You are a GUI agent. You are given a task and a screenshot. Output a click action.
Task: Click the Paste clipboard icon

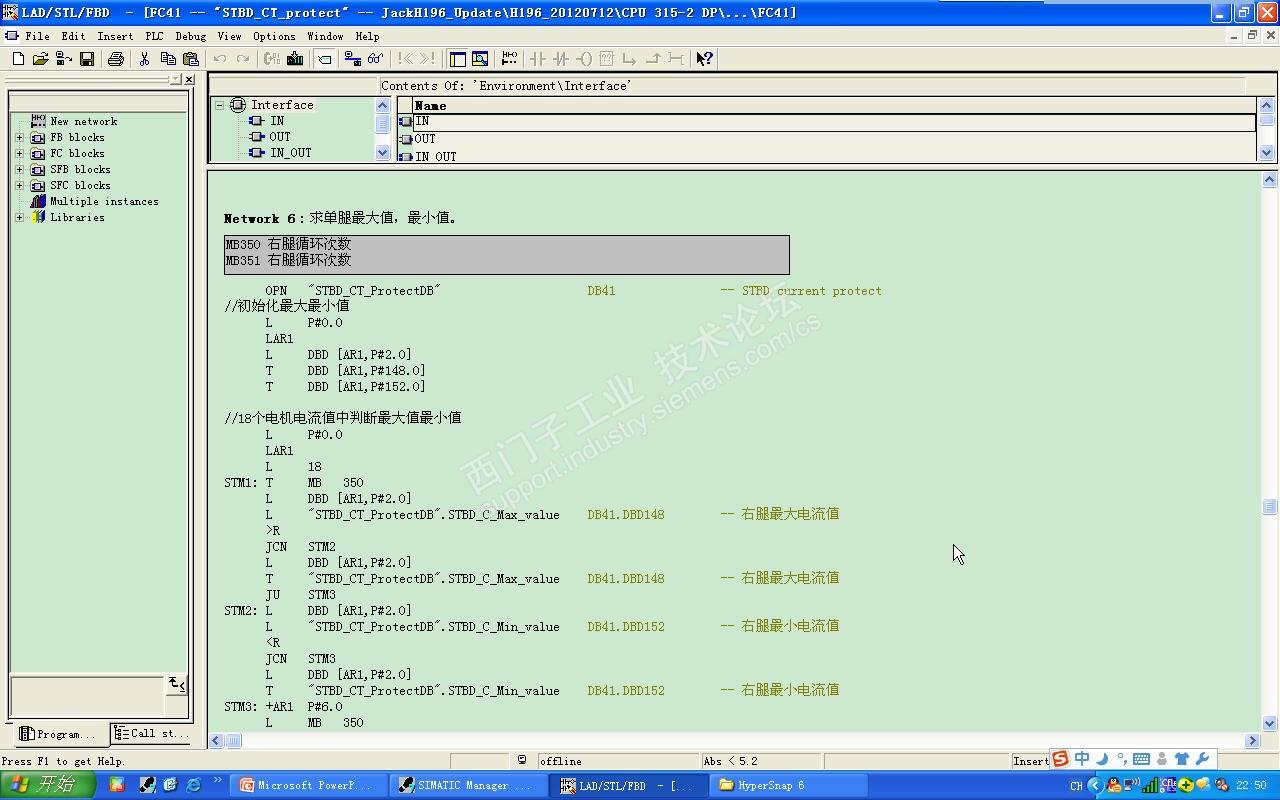click(191, 59)
